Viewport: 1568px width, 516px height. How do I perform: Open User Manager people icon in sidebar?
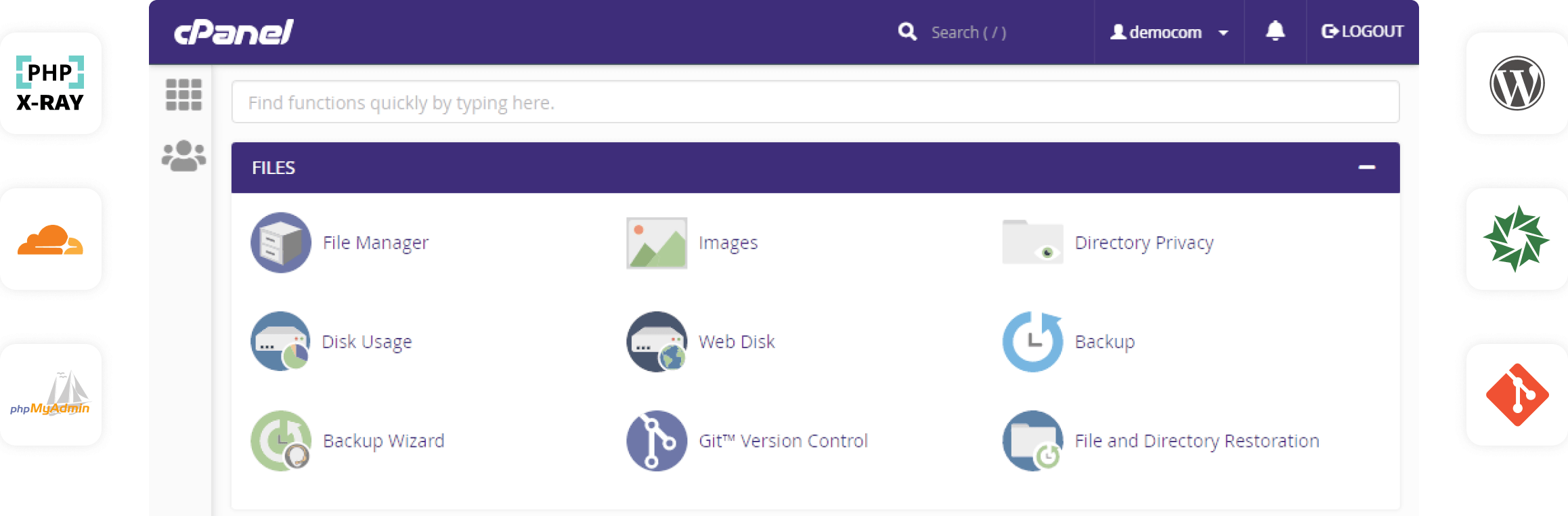(x=183, y=156)
